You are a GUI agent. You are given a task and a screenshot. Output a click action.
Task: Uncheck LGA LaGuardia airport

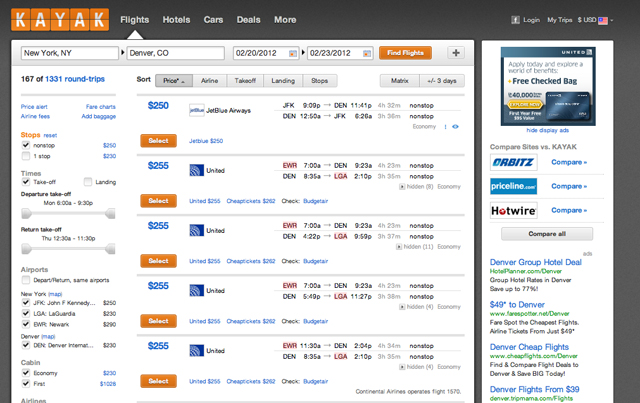coord(26,313)
